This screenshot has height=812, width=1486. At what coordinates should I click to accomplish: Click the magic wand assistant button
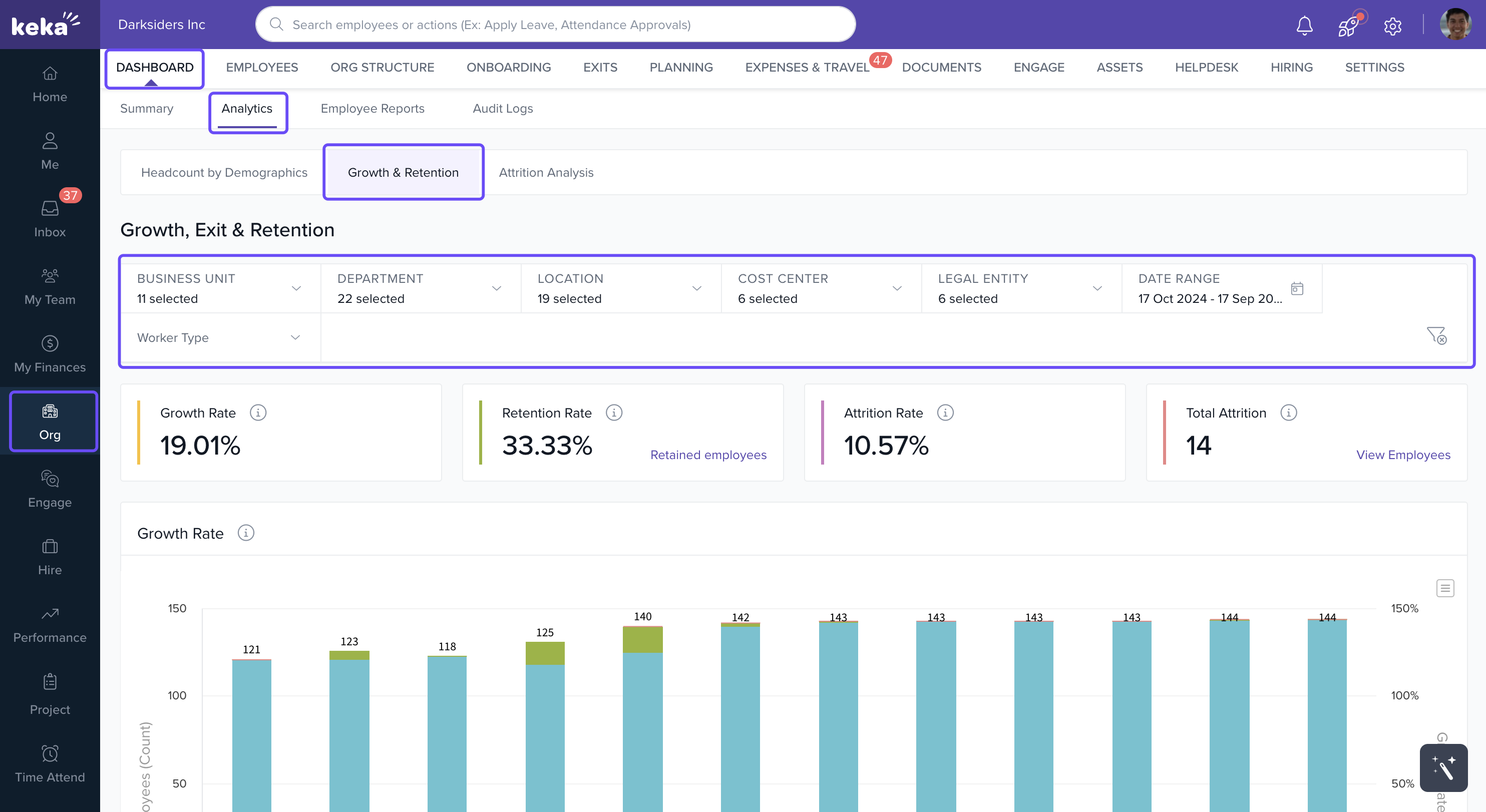pyautogui.click(x=1443, y=767)
